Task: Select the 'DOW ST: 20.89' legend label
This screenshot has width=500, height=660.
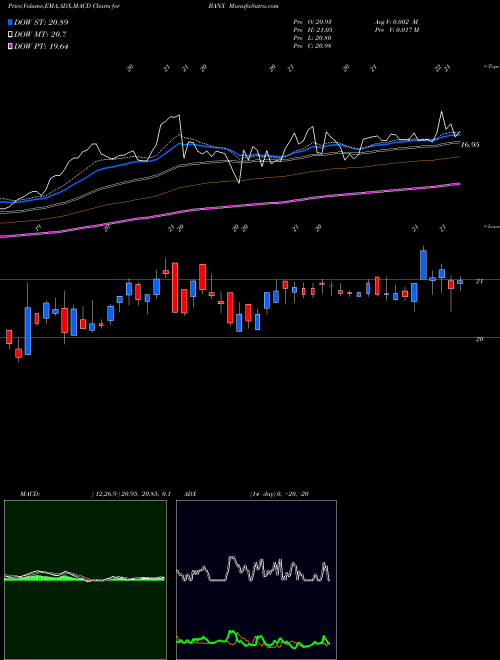Action: coord(41,22)
